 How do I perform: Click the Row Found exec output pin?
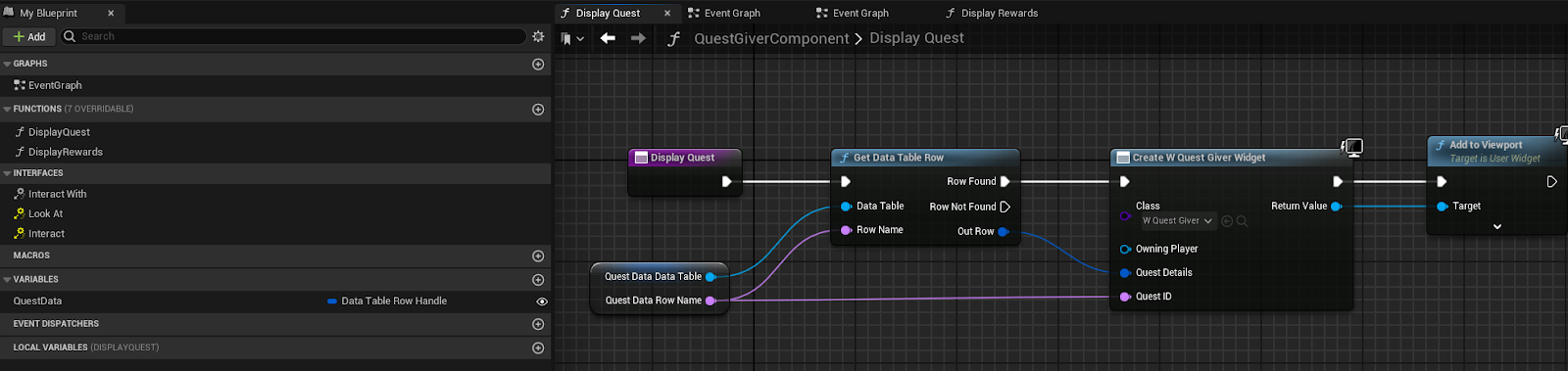[1004, 181]
